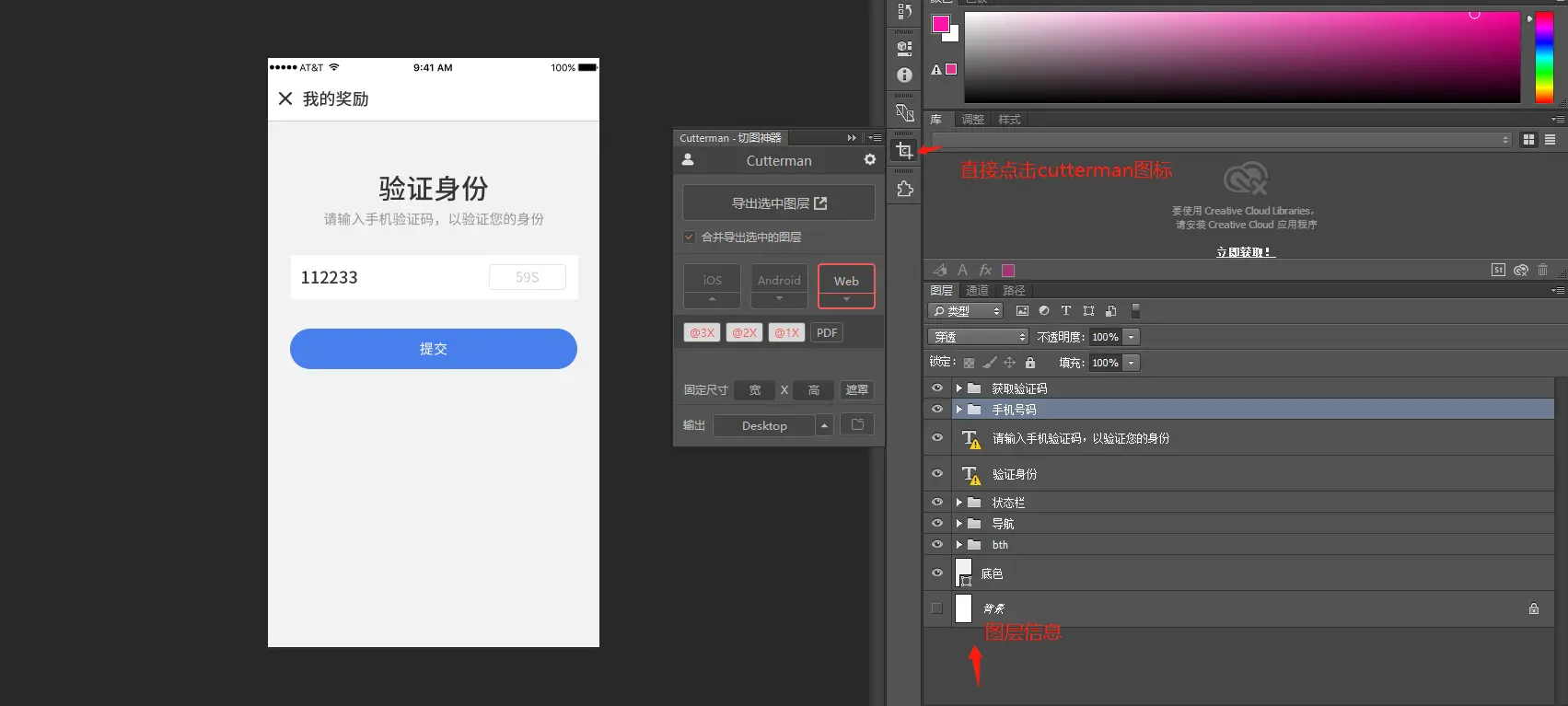Viewport: 1568px width, 706px height.
Task: Open the Cutterman panel icon
Action: click(x=904, y=151)
